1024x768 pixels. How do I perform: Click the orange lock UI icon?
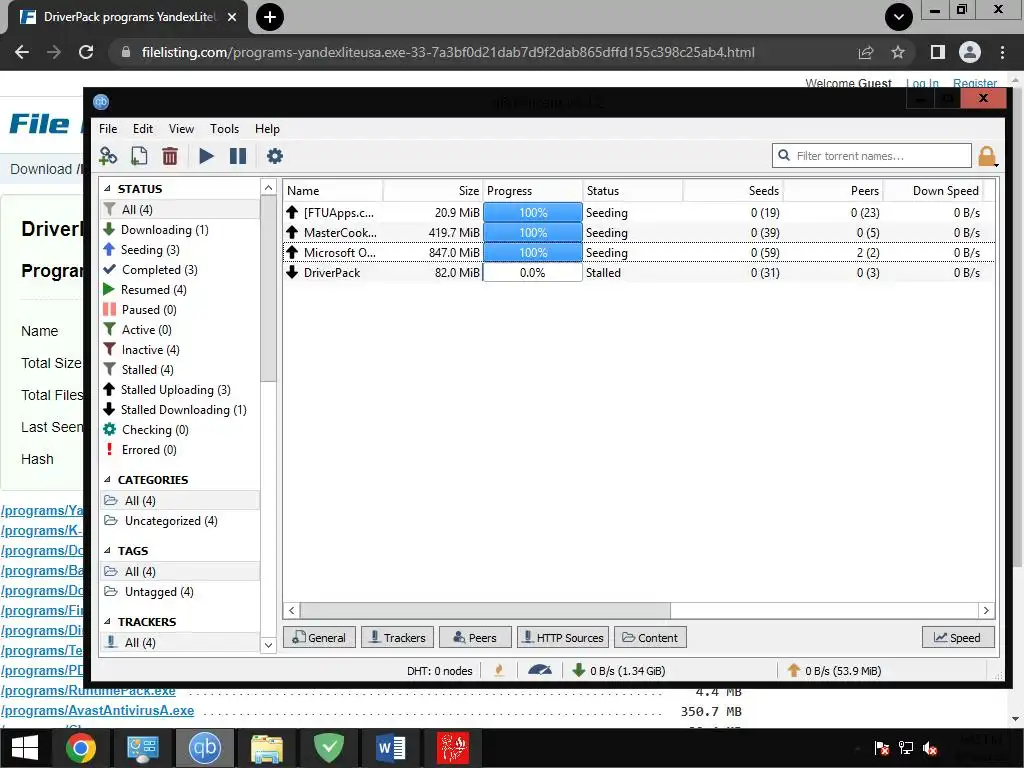(x=987, y=156)
